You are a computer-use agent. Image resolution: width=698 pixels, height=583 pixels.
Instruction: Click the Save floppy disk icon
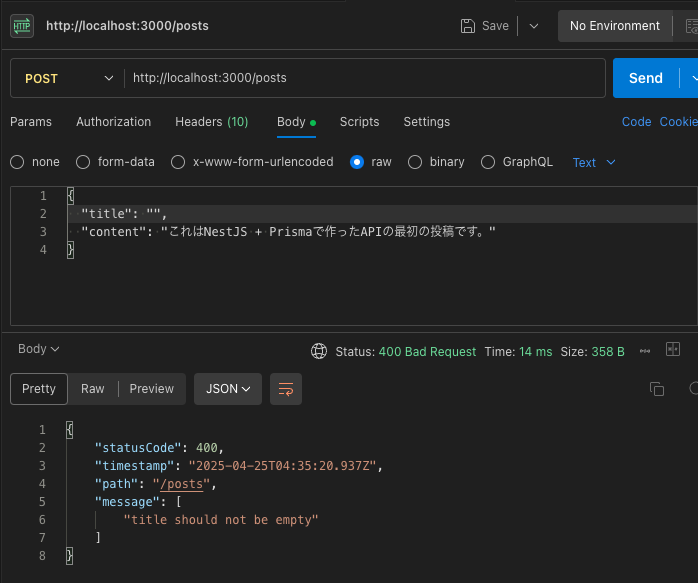[467, 26]
